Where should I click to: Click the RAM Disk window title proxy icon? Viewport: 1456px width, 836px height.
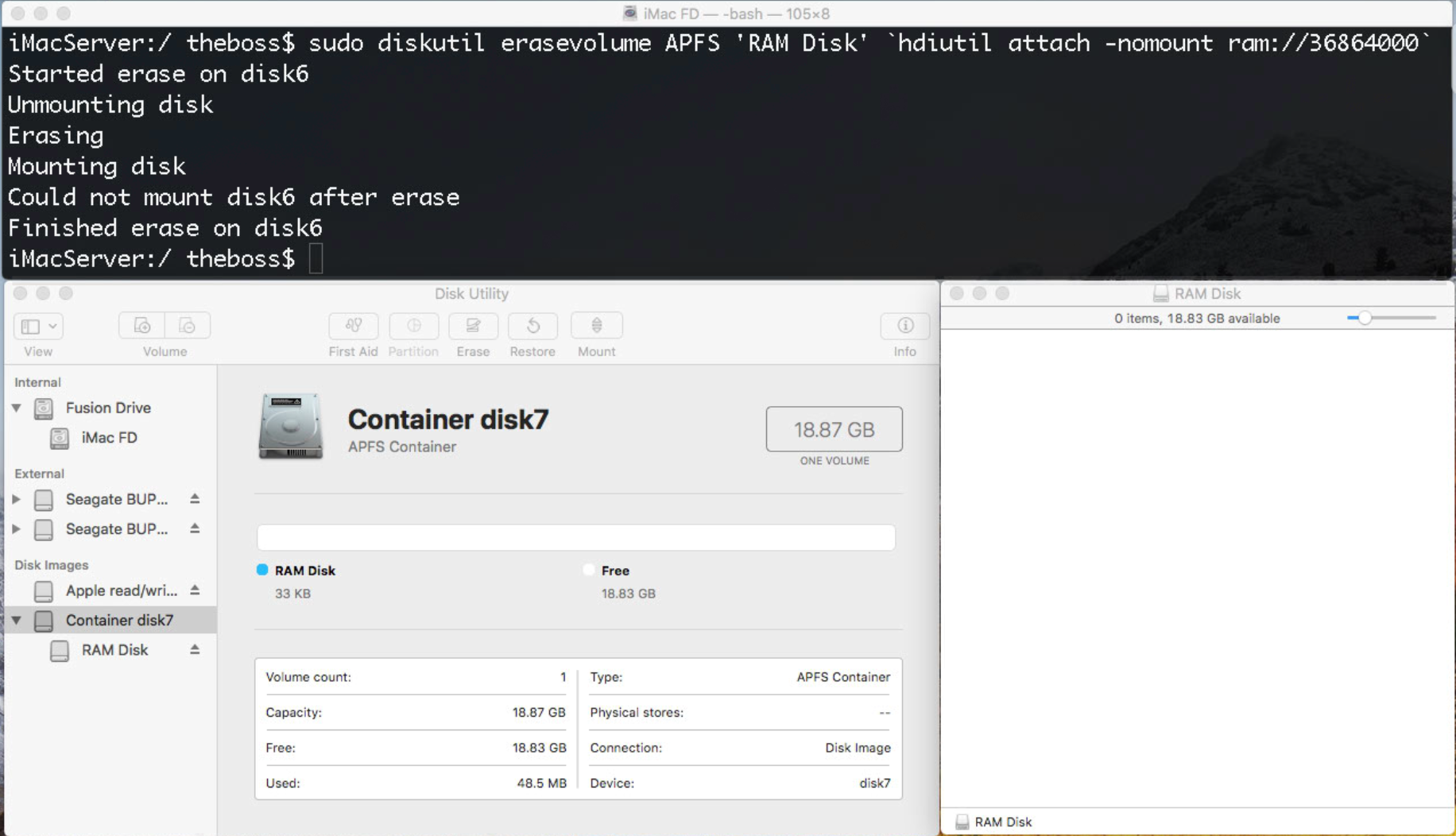click(x=1161, y=294)
